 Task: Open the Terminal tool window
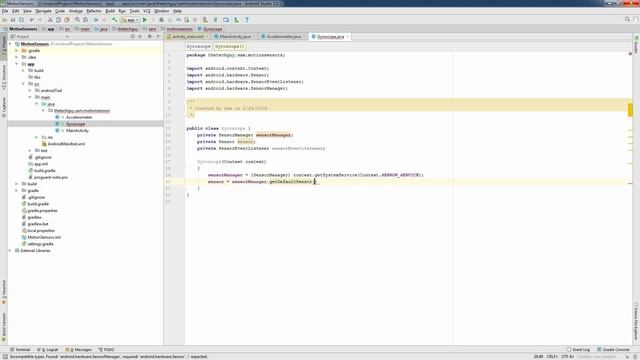click(20, 350)
